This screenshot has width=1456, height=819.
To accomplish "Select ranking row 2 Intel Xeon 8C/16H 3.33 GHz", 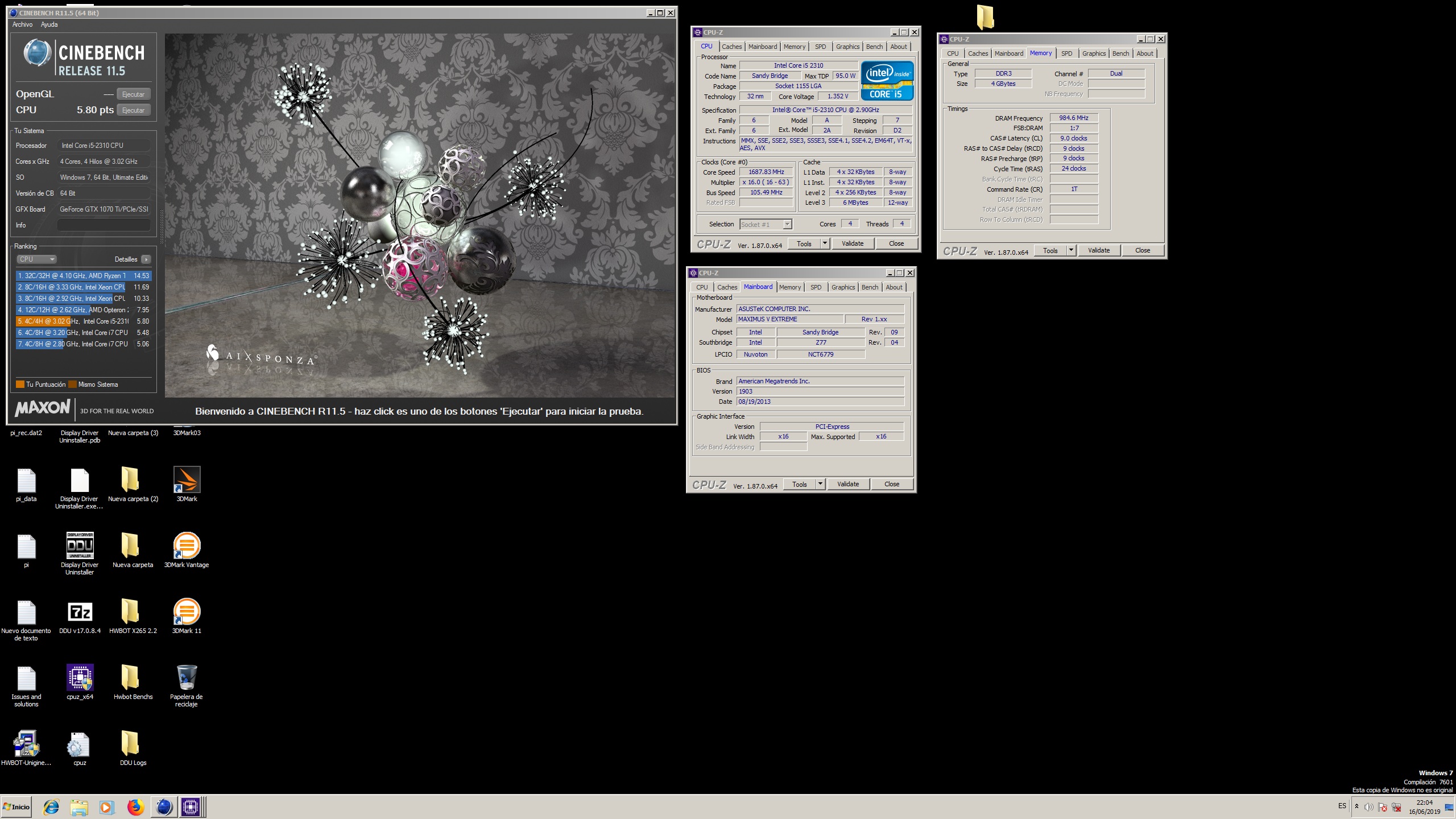I will click(x=84, y=287).
